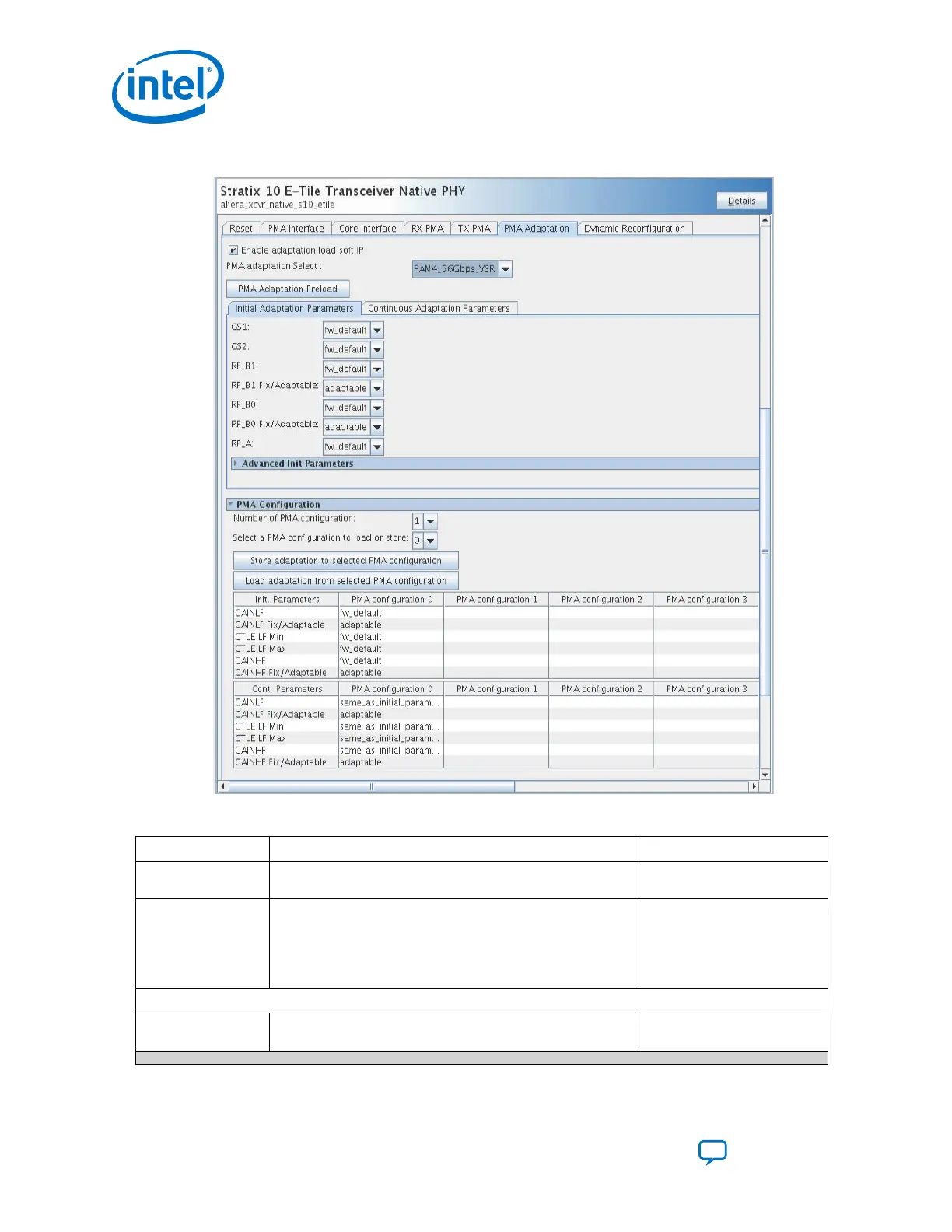Open the RF_B1 value dropdown
This screenshot has height=1232, width=952.
(x=353, y=369)
